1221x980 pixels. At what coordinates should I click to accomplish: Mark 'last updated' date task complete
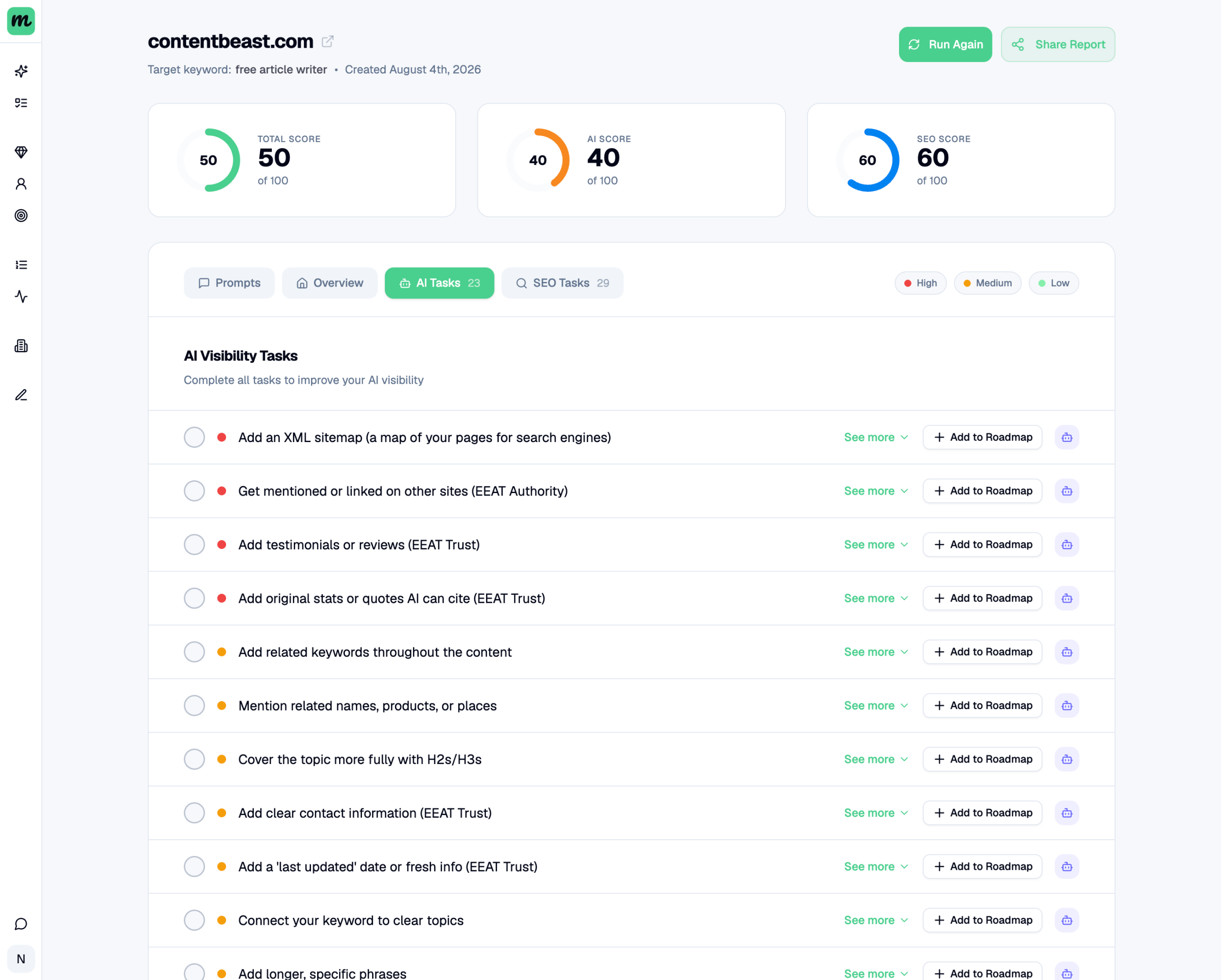[194, 867]
